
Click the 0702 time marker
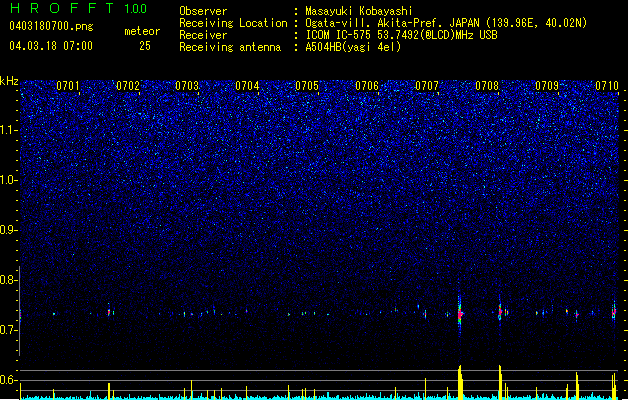tap(128, 86)
